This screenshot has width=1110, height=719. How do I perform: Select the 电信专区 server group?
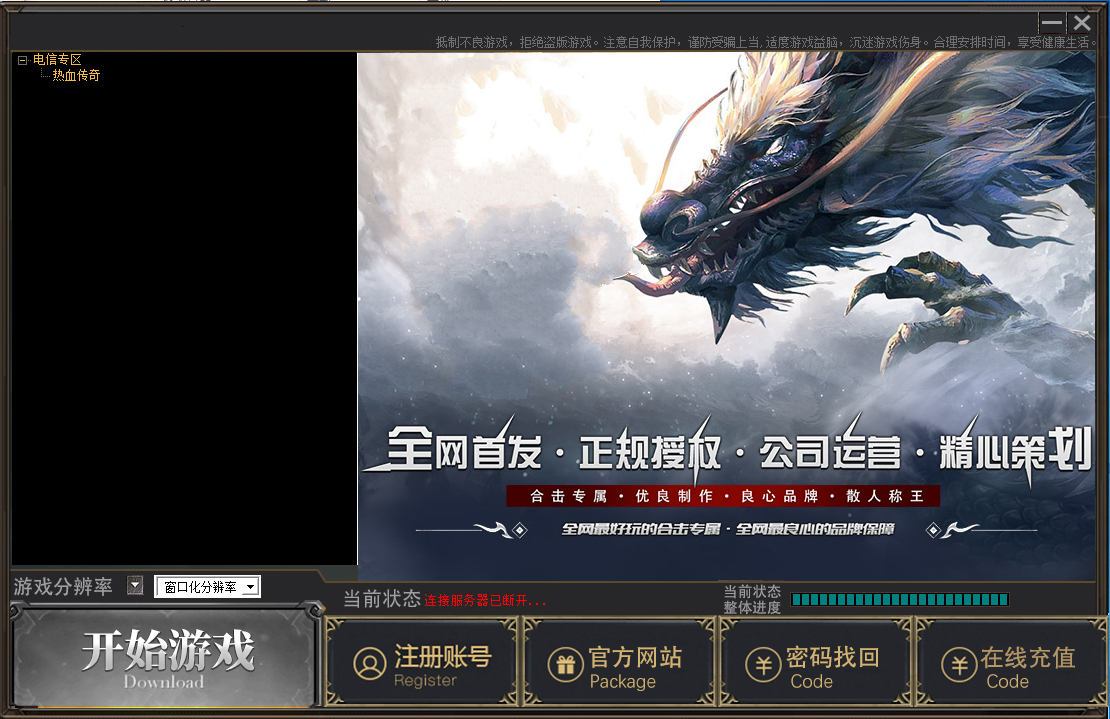click(x=57, y=60)
